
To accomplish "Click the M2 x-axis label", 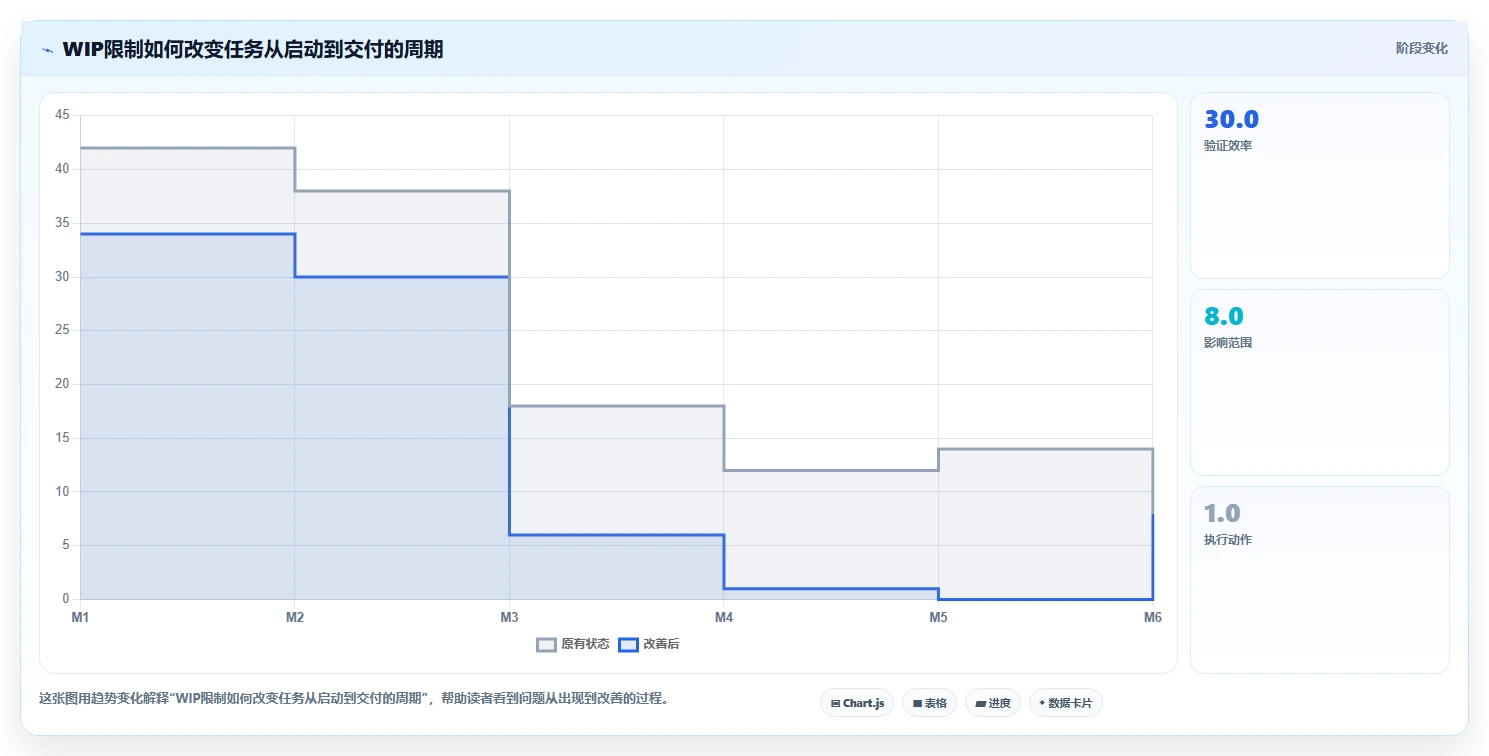I will (x=294, y=618).
